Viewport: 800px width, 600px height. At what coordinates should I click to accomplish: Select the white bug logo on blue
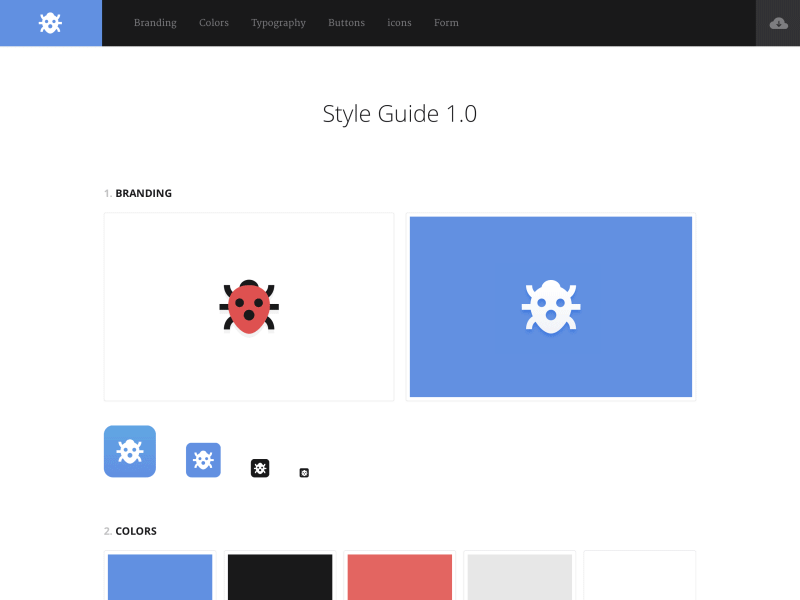click(551, 307)
